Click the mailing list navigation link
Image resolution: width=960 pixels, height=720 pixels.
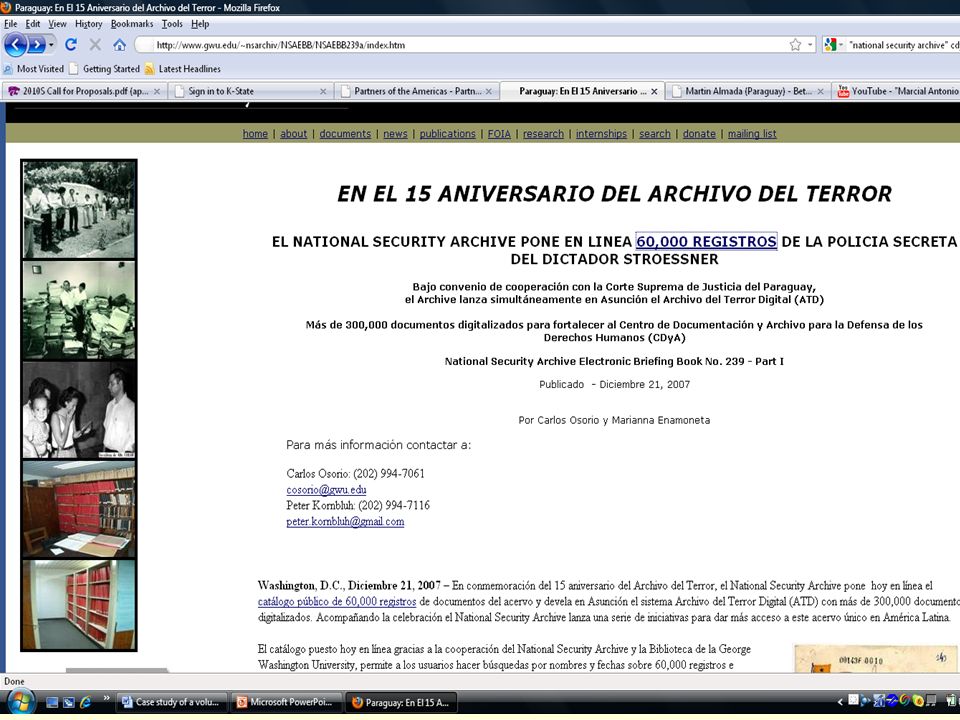[x=752, y=133]
